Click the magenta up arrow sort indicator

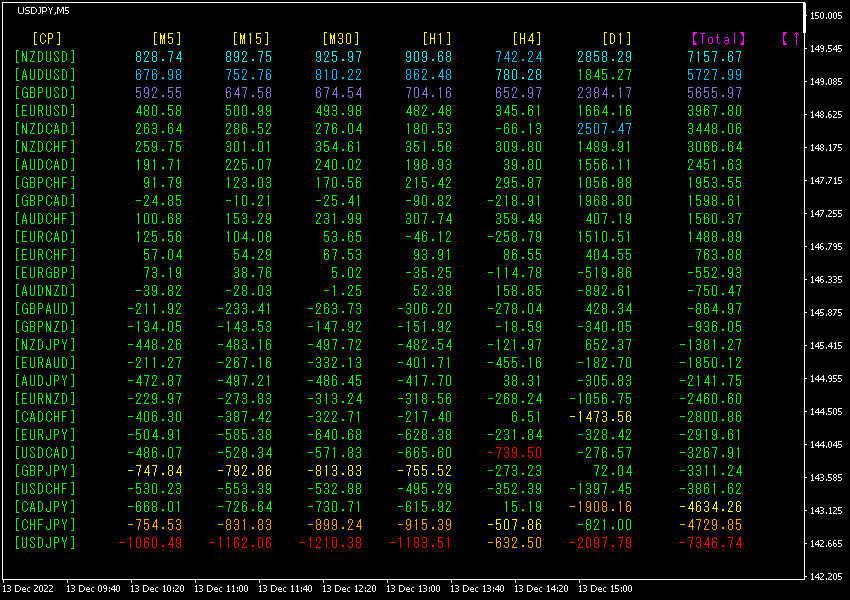click(x=796, y=38)
